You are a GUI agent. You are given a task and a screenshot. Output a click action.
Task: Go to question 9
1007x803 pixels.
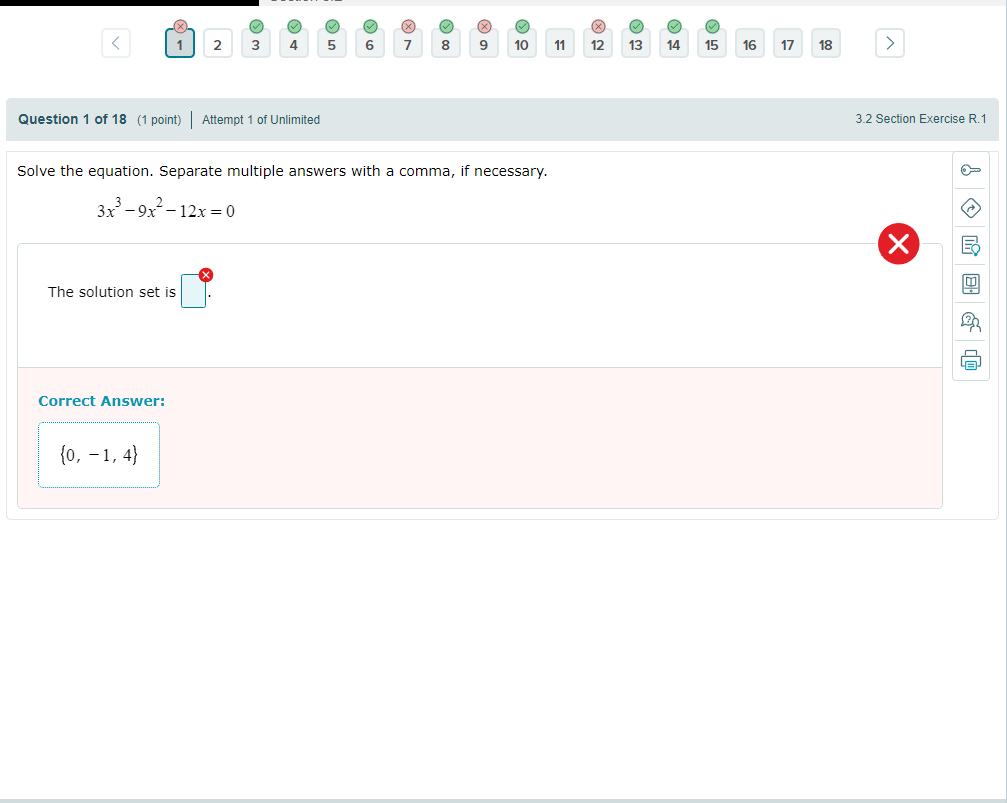(484, 44)
